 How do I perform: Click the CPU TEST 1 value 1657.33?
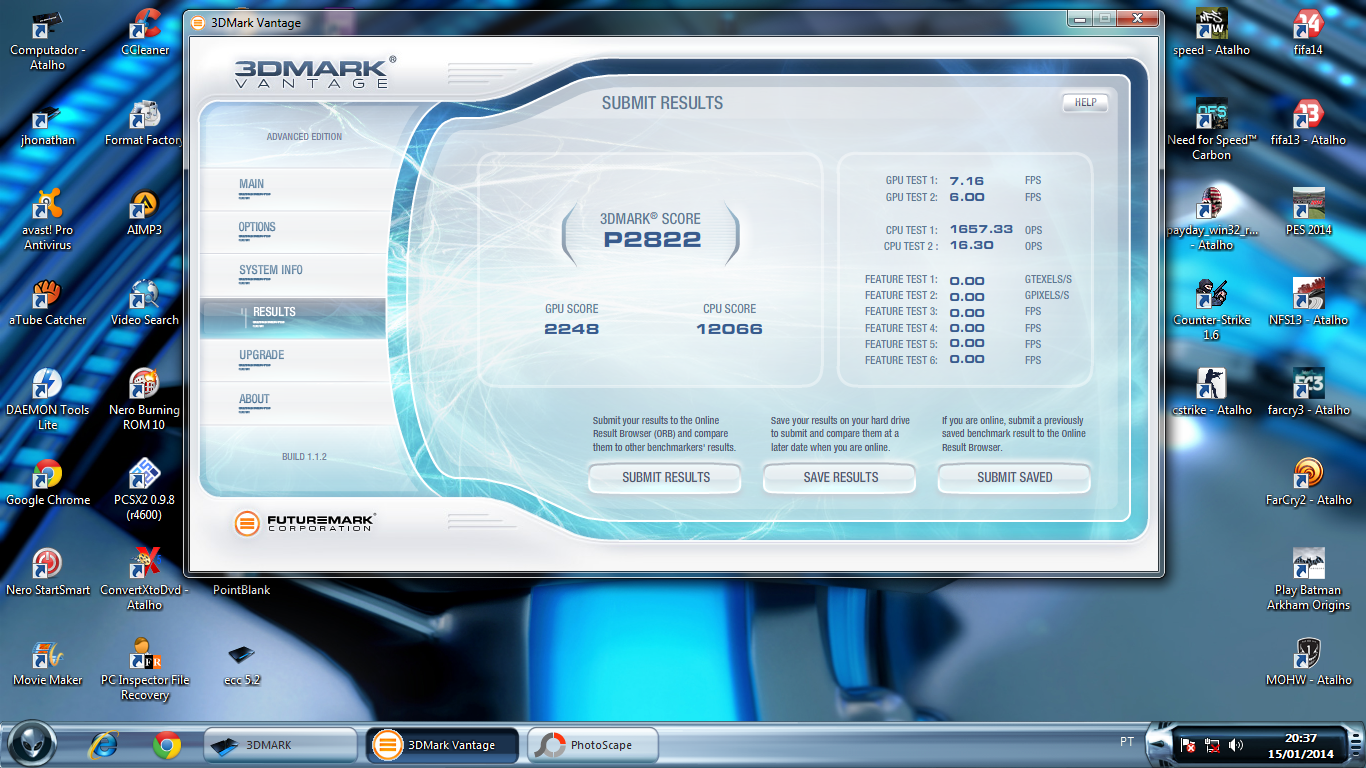(981, 230)
